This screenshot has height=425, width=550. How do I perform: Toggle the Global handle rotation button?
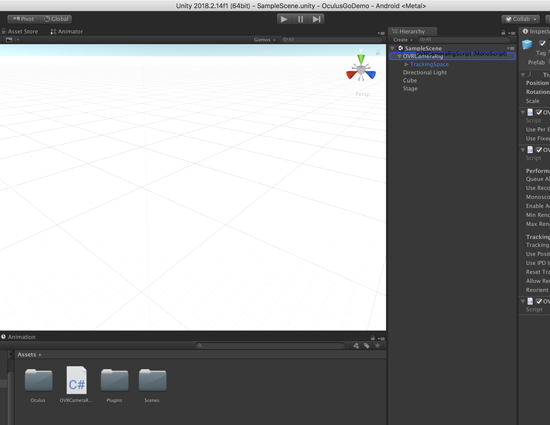pos(56,19)
